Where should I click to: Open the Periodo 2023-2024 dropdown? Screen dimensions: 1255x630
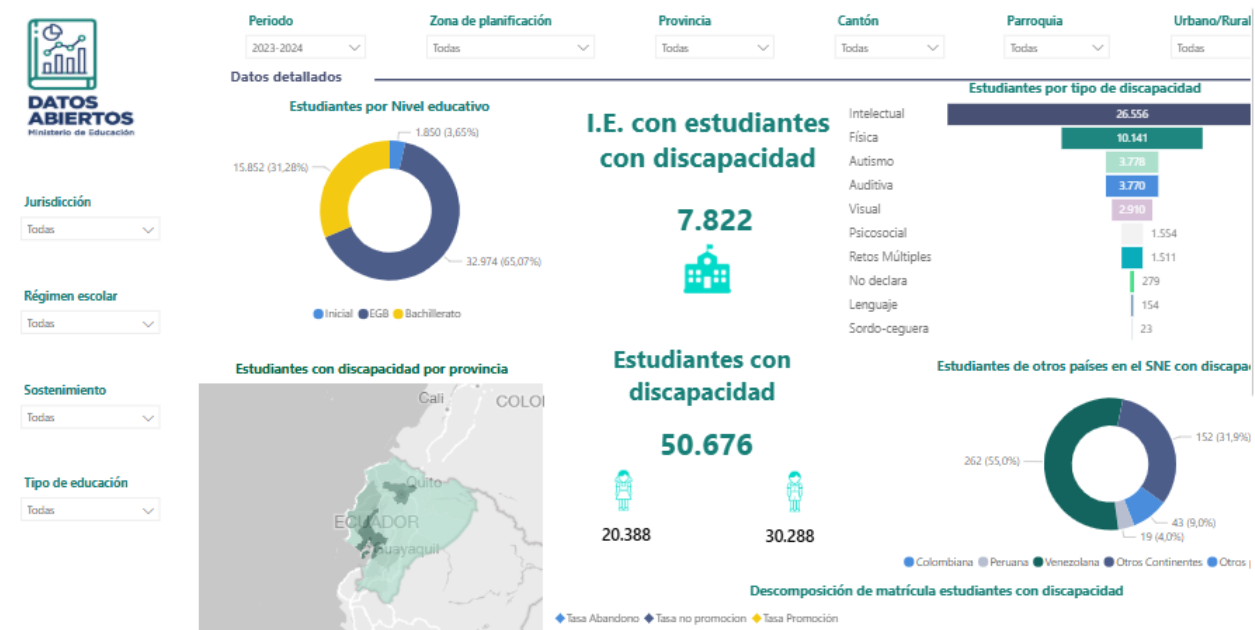coord(305,47)
